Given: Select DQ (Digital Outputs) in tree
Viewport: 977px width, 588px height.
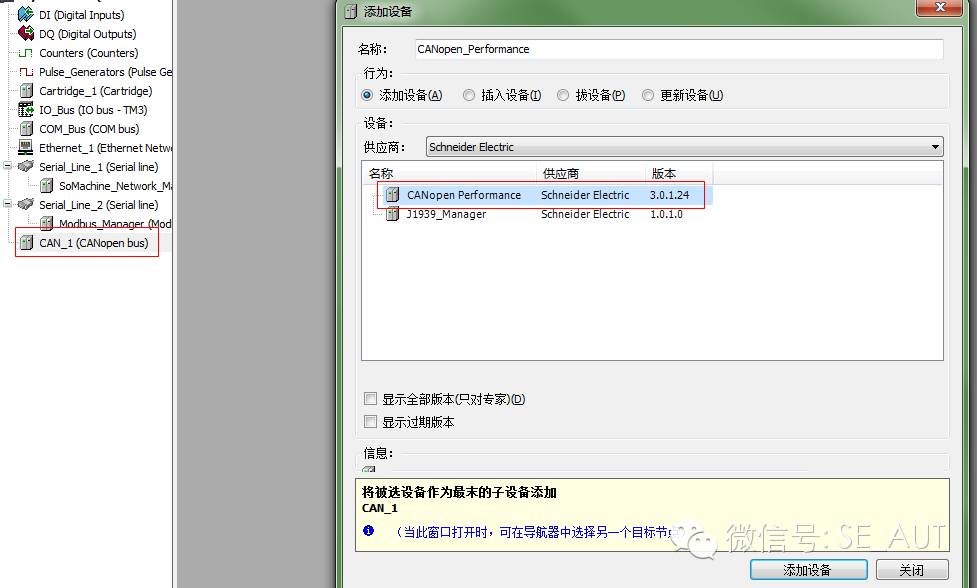Looking at the screenshot, I should click(87, 34).
